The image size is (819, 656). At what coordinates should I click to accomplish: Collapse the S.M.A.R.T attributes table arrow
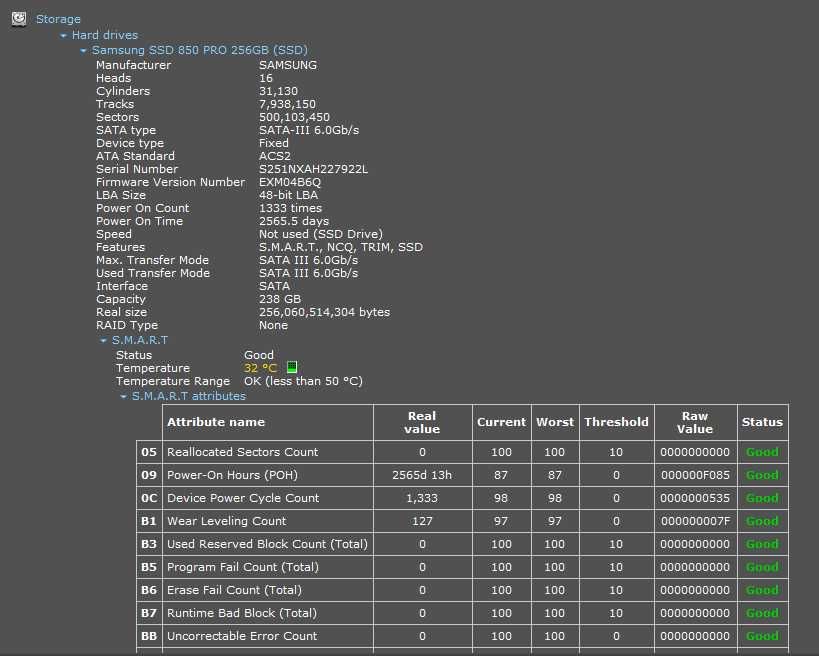123,397
